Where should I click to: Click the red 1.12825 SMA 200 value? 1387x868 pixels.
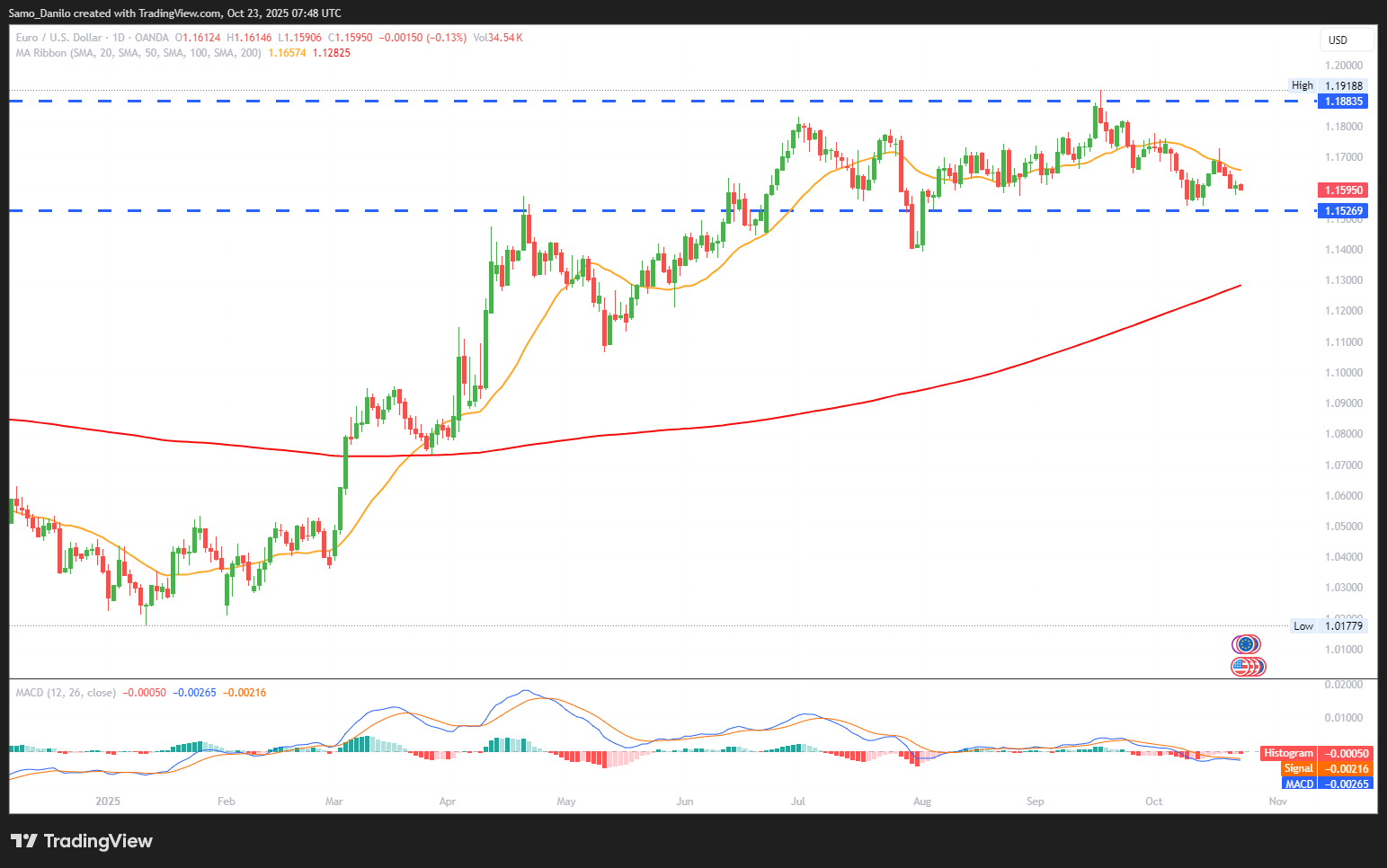tap(332, 53)
